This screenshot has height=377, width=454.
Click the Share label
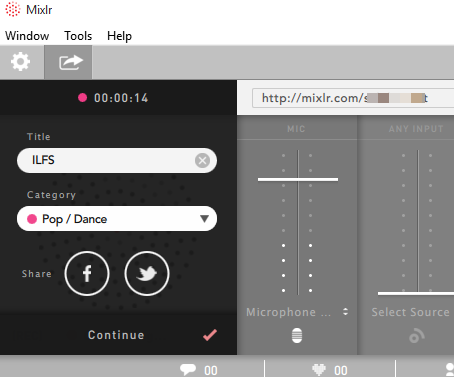tap(37, 274)
